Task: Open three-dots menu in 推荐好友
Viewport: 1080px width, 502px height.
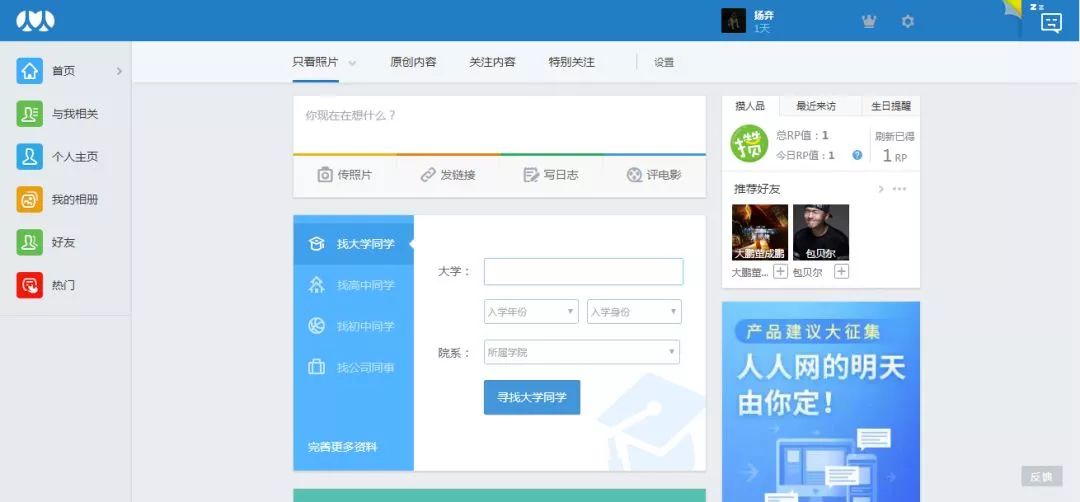Action: pyautogui.click(x=900, y=189)
